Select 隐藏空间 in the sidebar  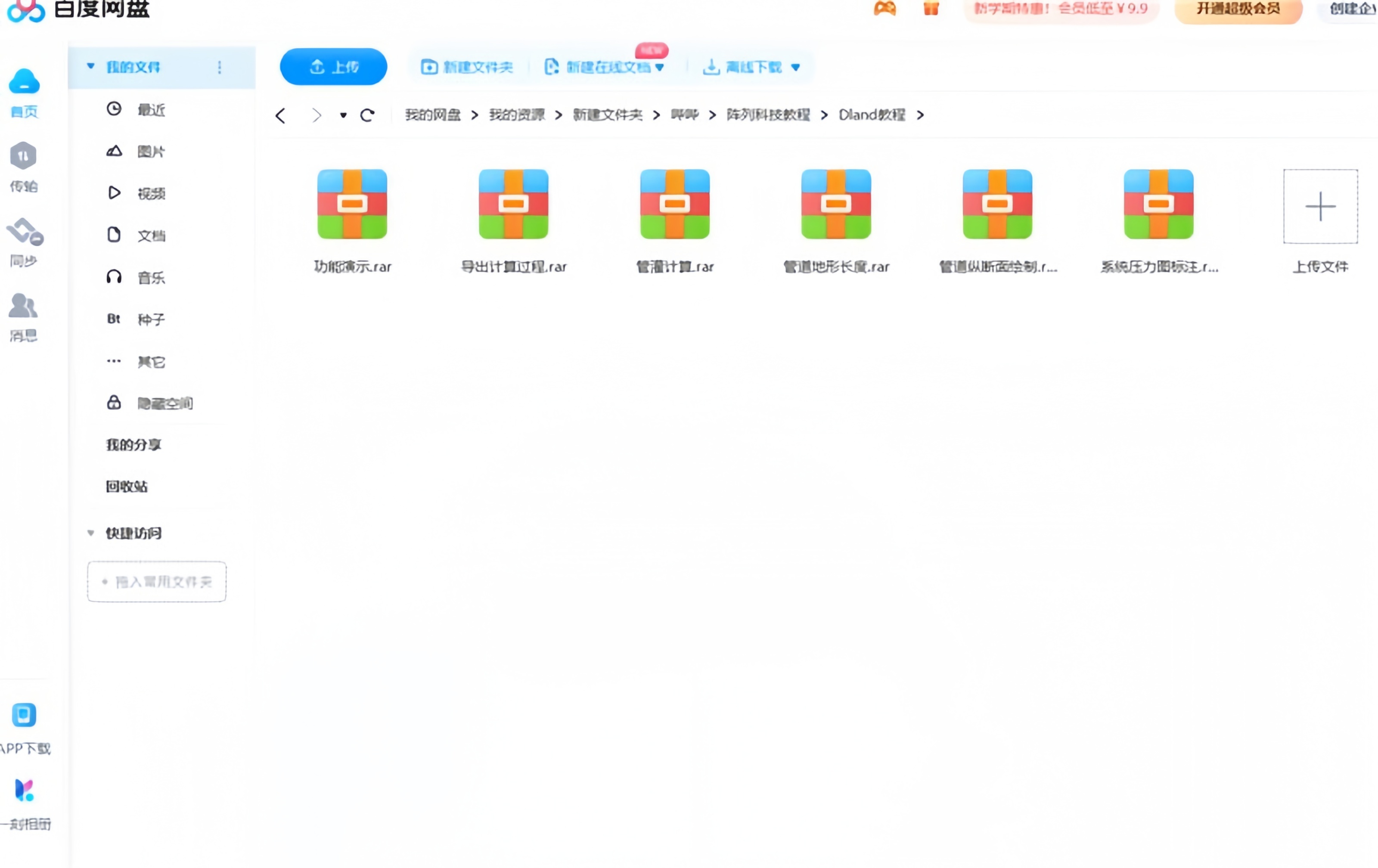(x=164, y=403)
